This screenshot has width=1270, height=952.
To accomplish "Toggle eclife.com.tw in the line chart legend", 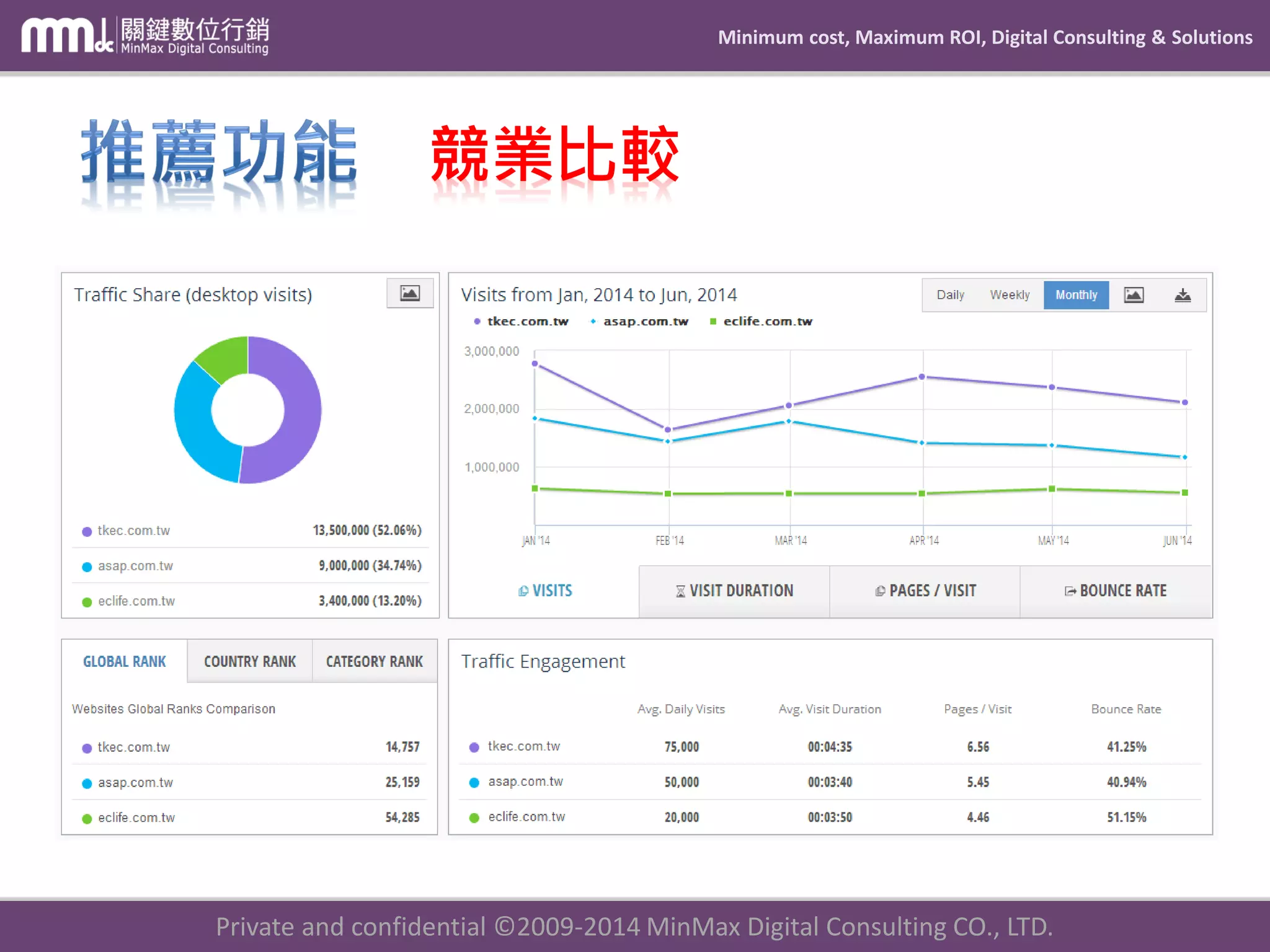I will tap(761, 321).
